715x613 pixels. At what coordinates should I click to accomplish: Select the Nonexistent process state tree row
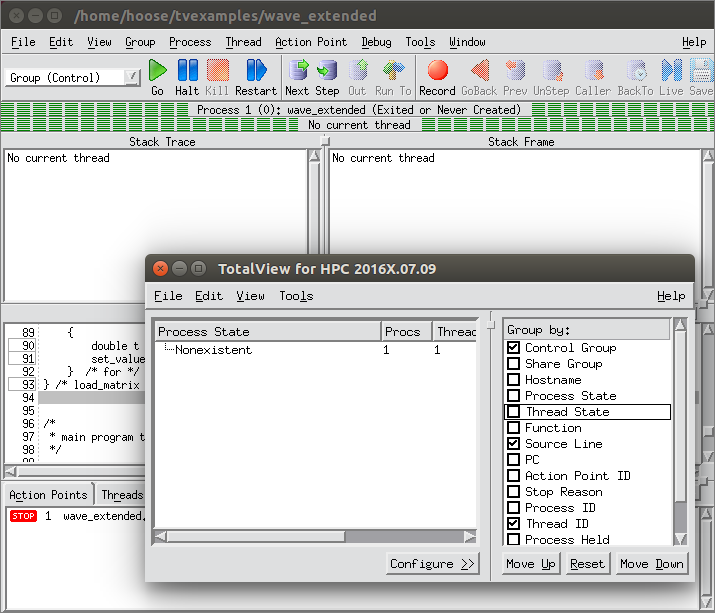click(x=213, y=350)
